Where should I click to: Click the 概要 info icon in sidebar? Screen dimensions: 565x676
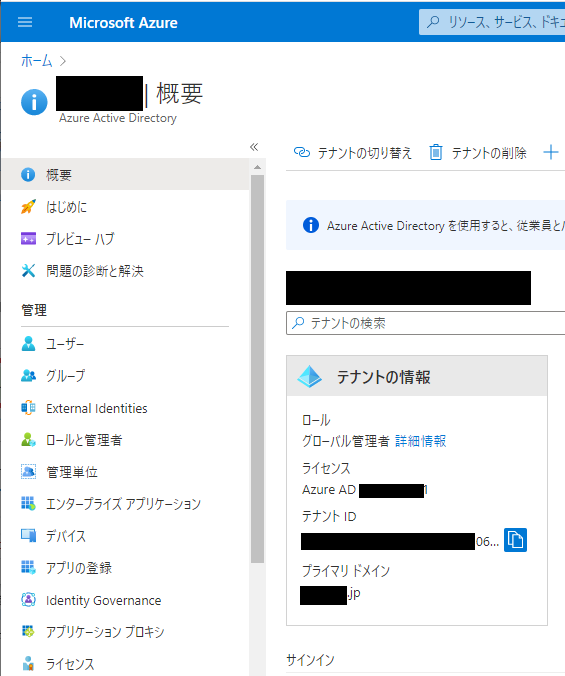click(28, 175)
